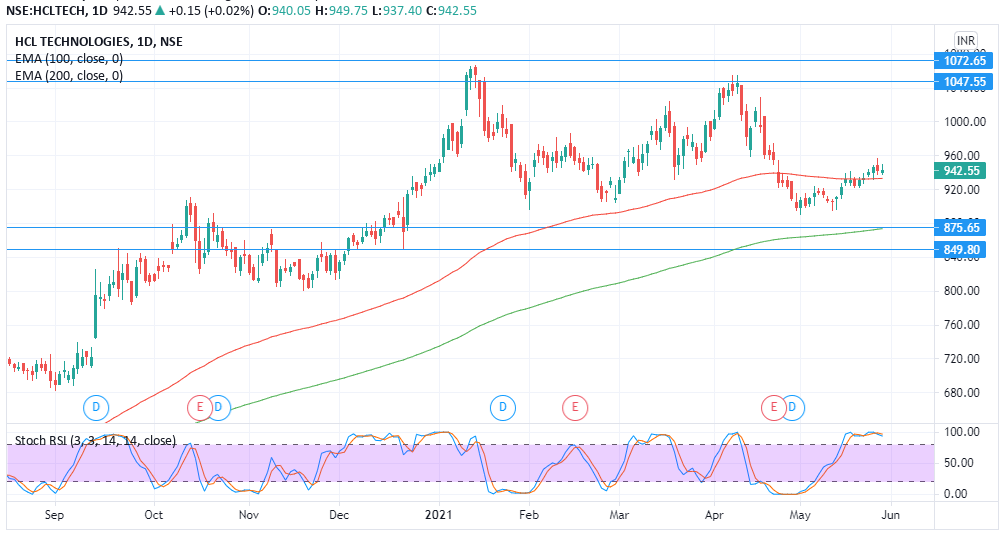Open the earnings marker in February
Image resolution: width=1003 pixels, height=536 pixels.
point(574,407)
